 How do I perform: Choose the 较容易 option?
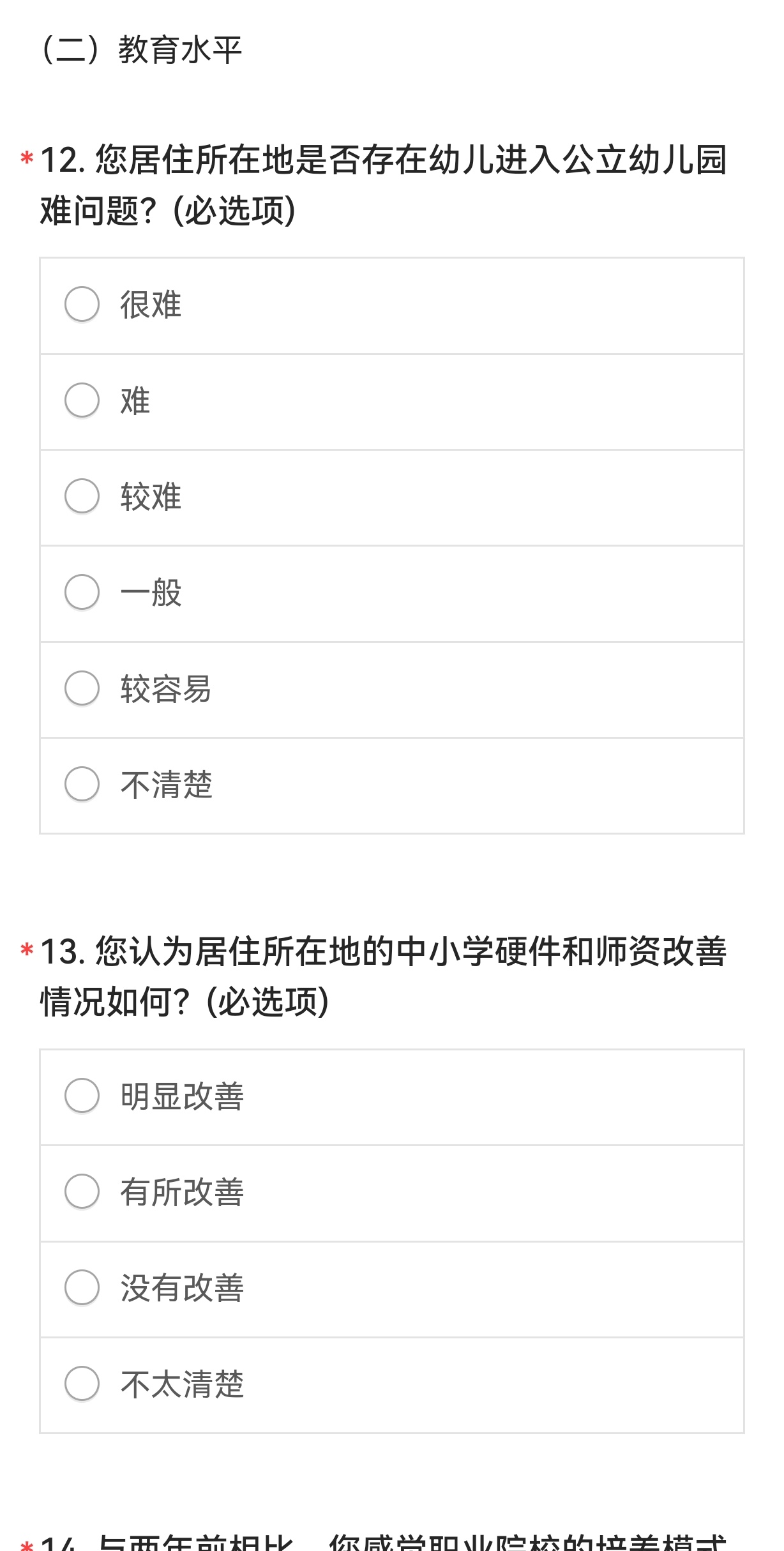(82, 688)
